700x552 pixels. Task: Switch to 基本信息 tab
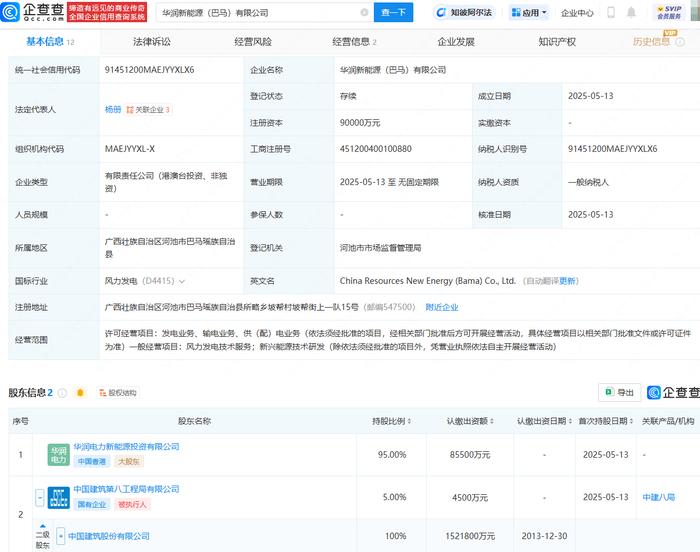(x=50, y=42)
